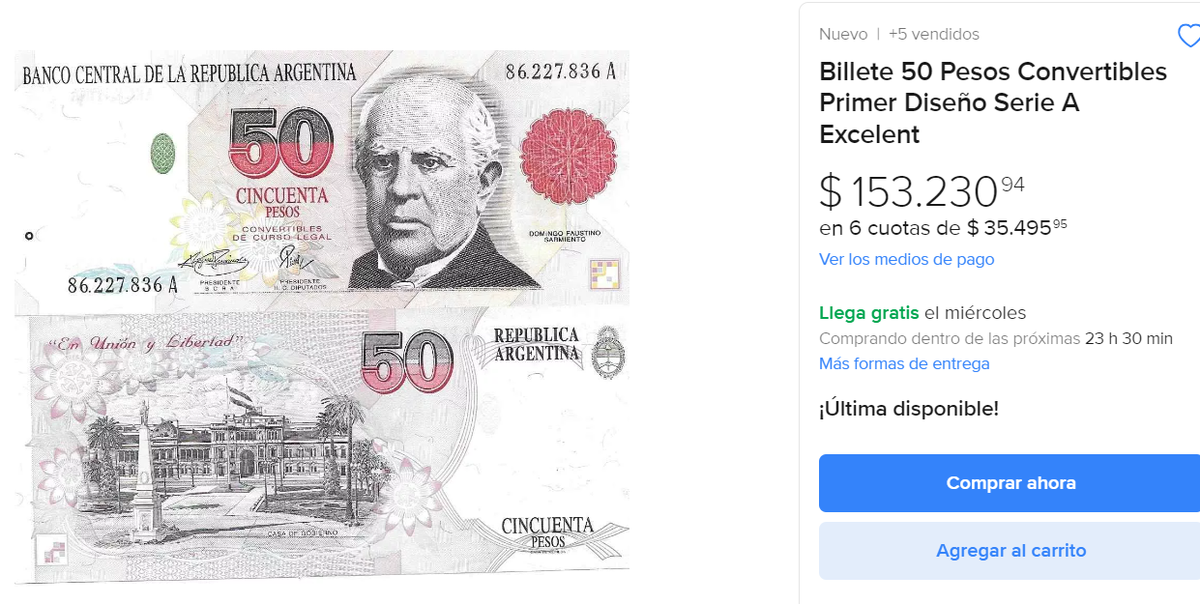This screenshot has height=604, width=1200.
Task: Click the green oval seal on banknote
Action: tap(162, 153)
